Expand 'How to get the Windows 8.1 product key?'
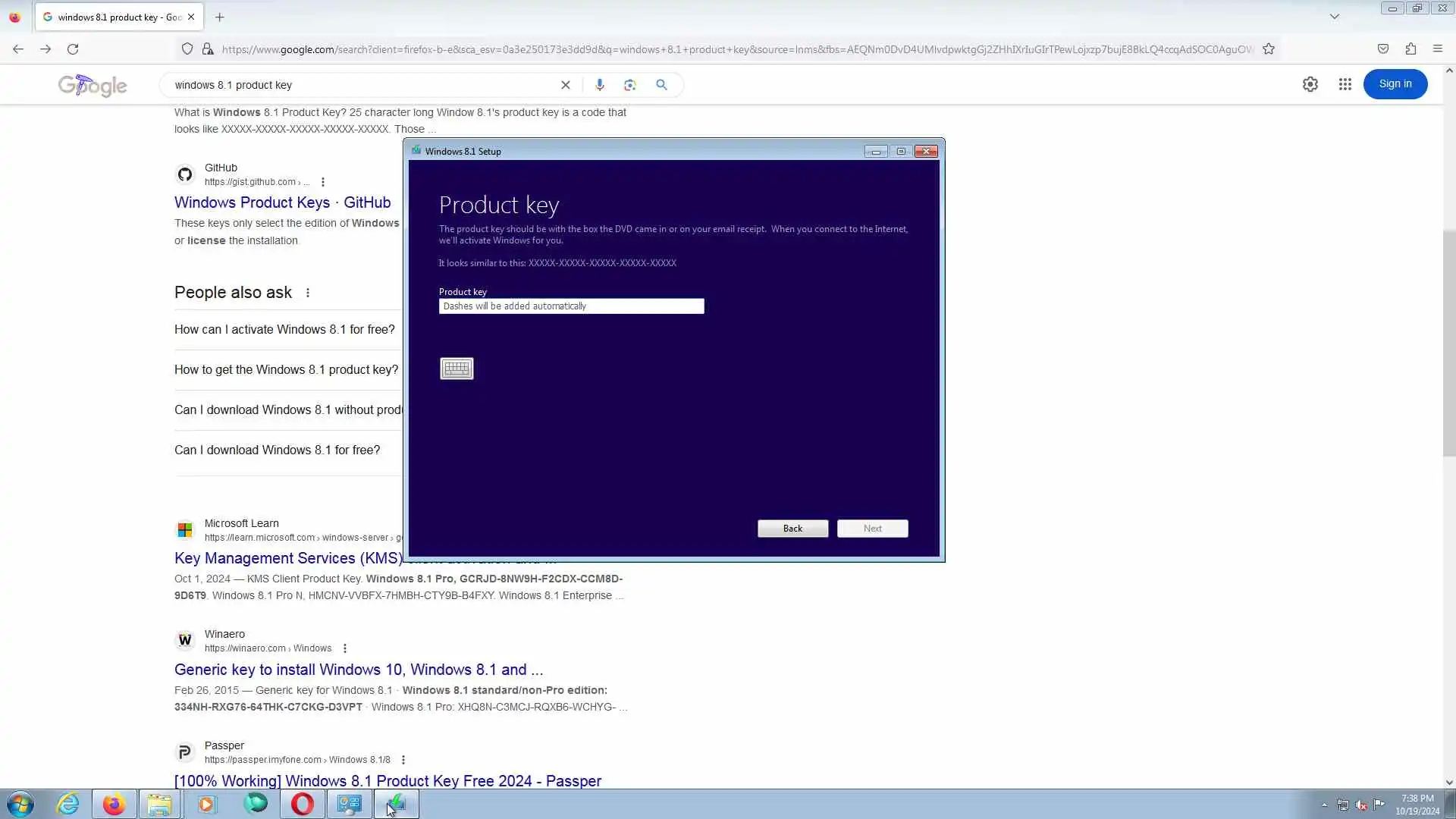Viewport: 1456px width, 819px height. click(286, 369)
